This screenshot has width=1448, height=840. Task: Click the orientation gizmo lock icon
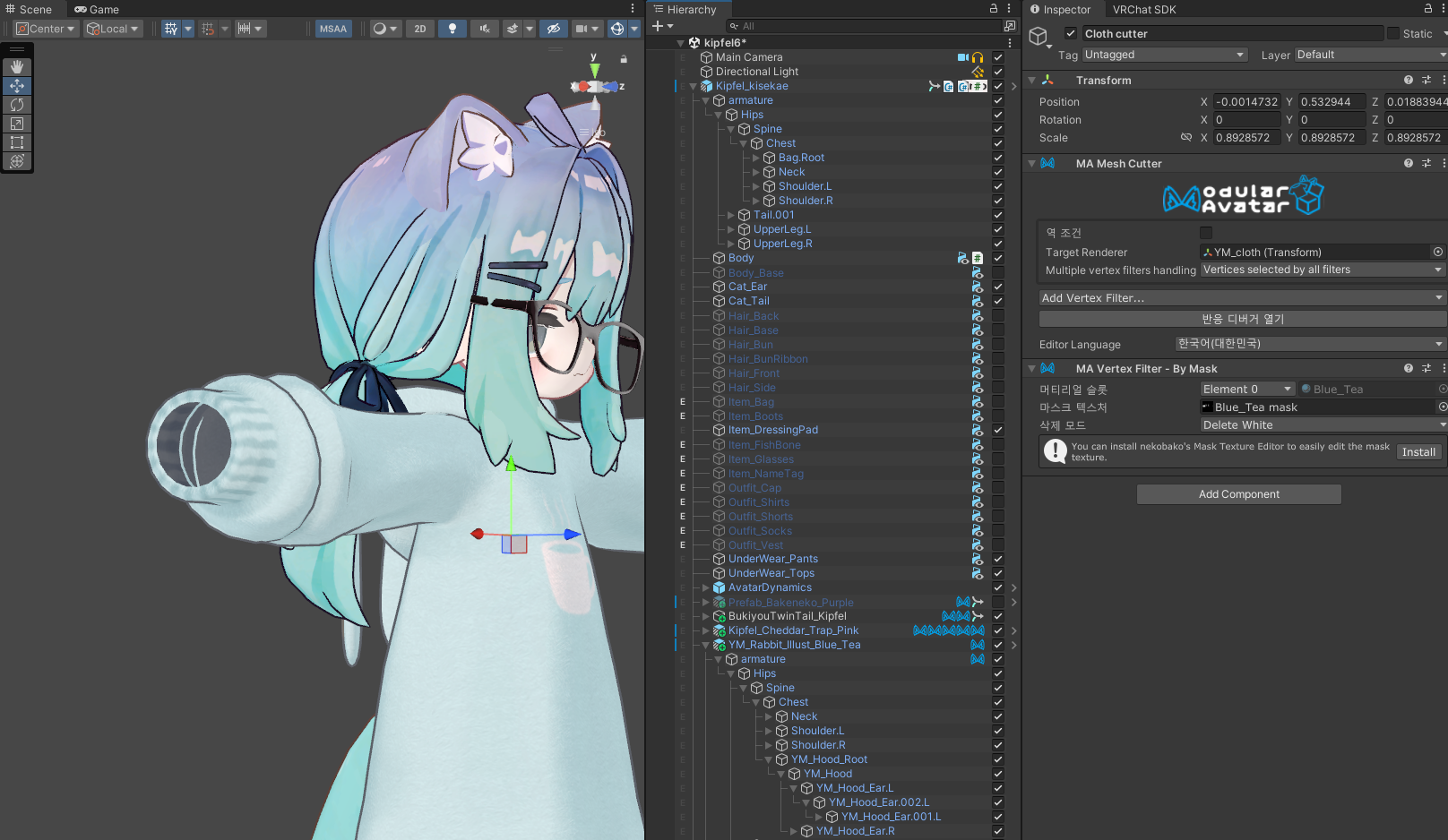coord(624,59)
